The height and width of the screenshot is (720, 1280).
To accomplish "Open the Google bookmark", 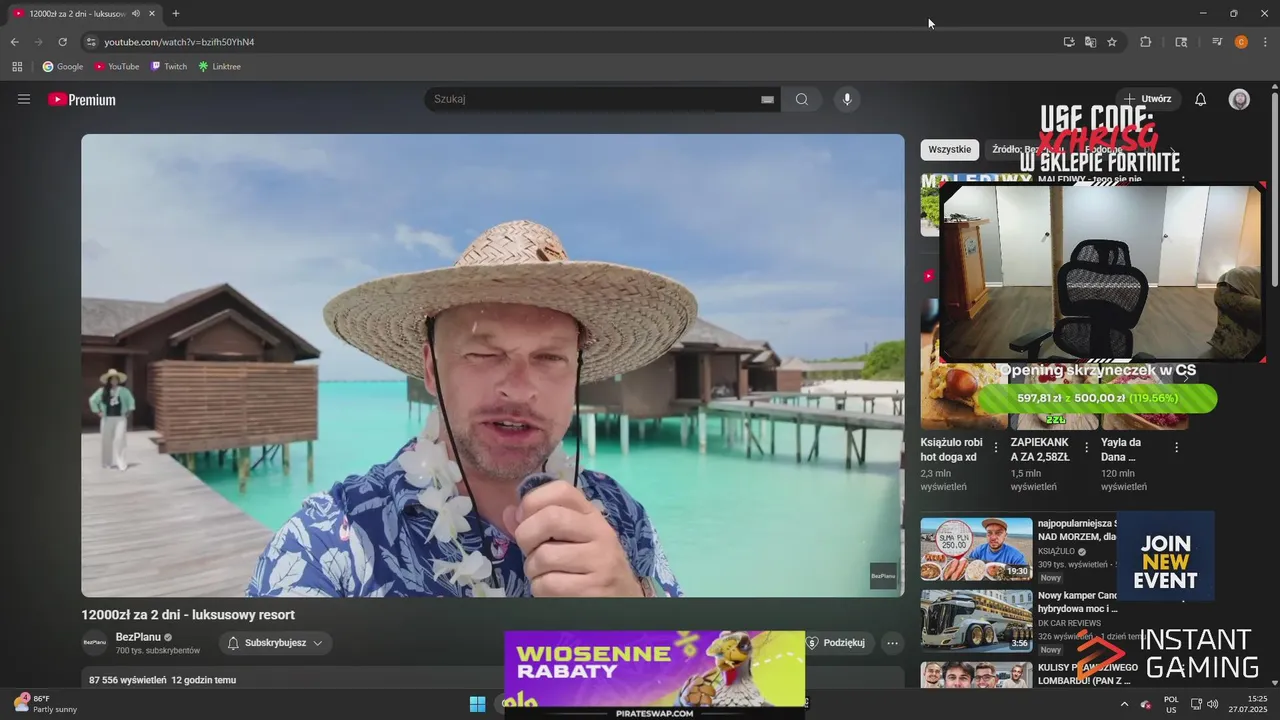I will (x=62, y=66).
